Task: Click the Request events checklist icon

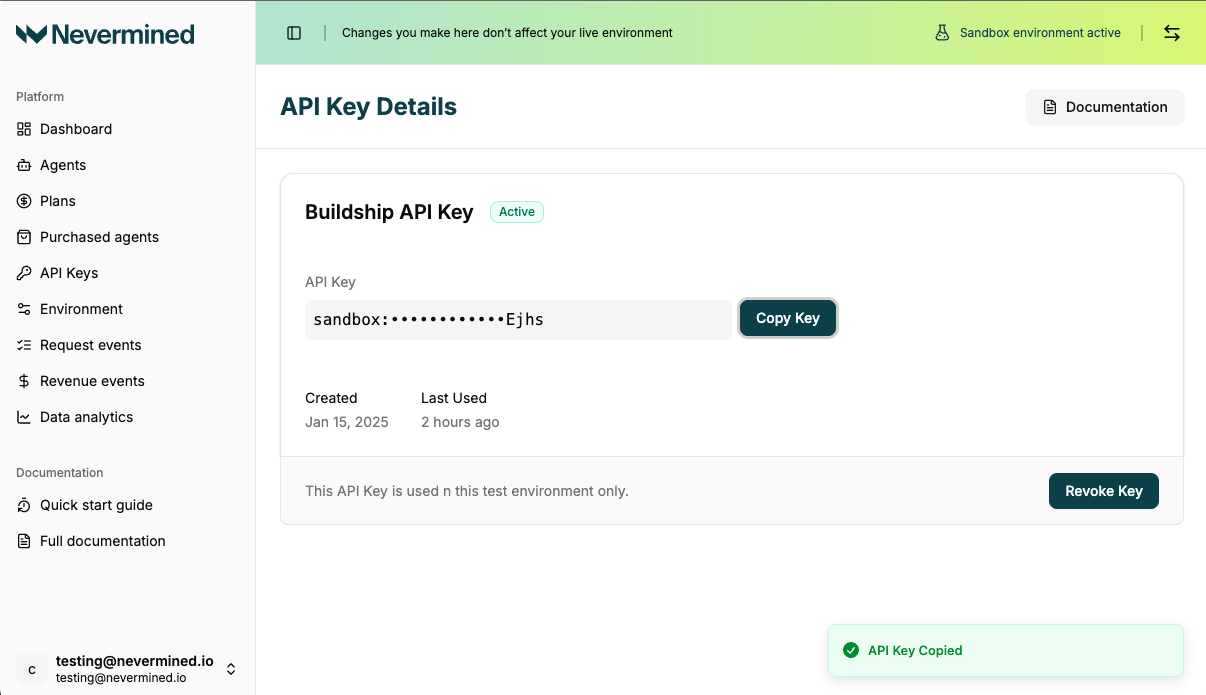Action: [22, 345]
